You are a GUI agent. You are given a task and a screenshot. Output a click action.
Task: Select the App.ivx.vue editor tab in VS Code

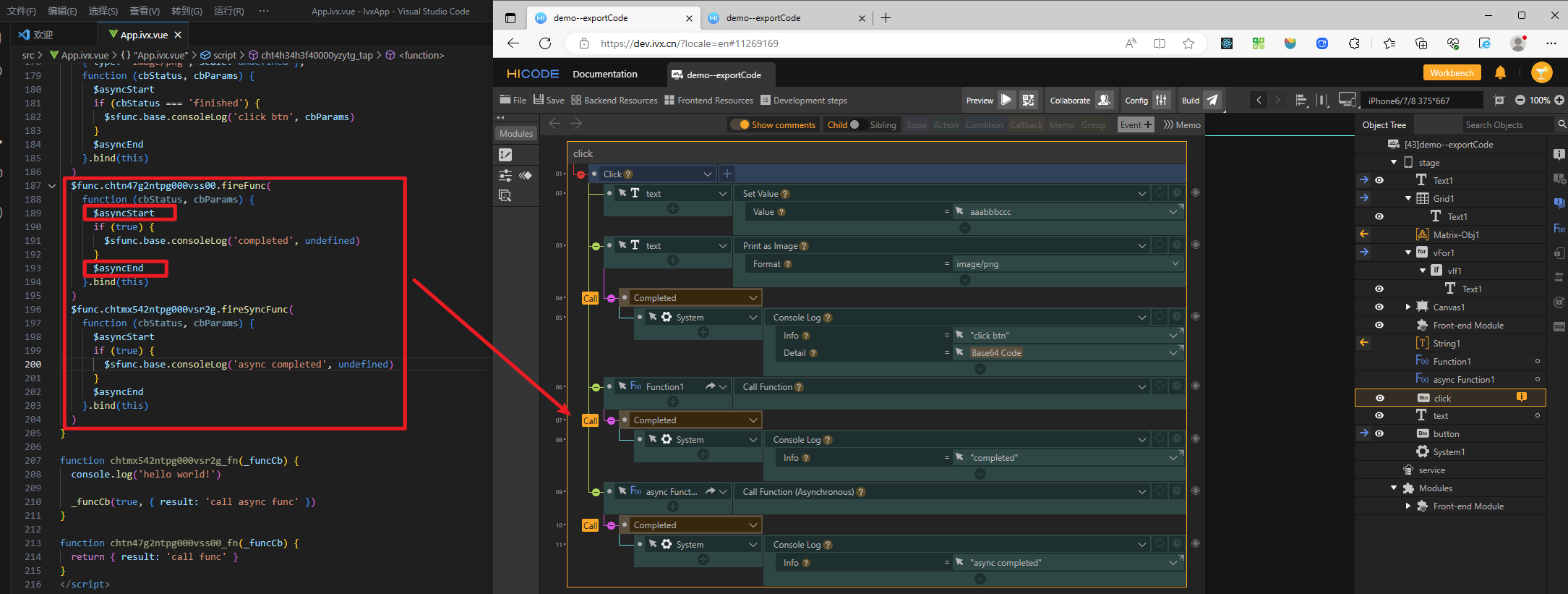(x=143, y=35)
